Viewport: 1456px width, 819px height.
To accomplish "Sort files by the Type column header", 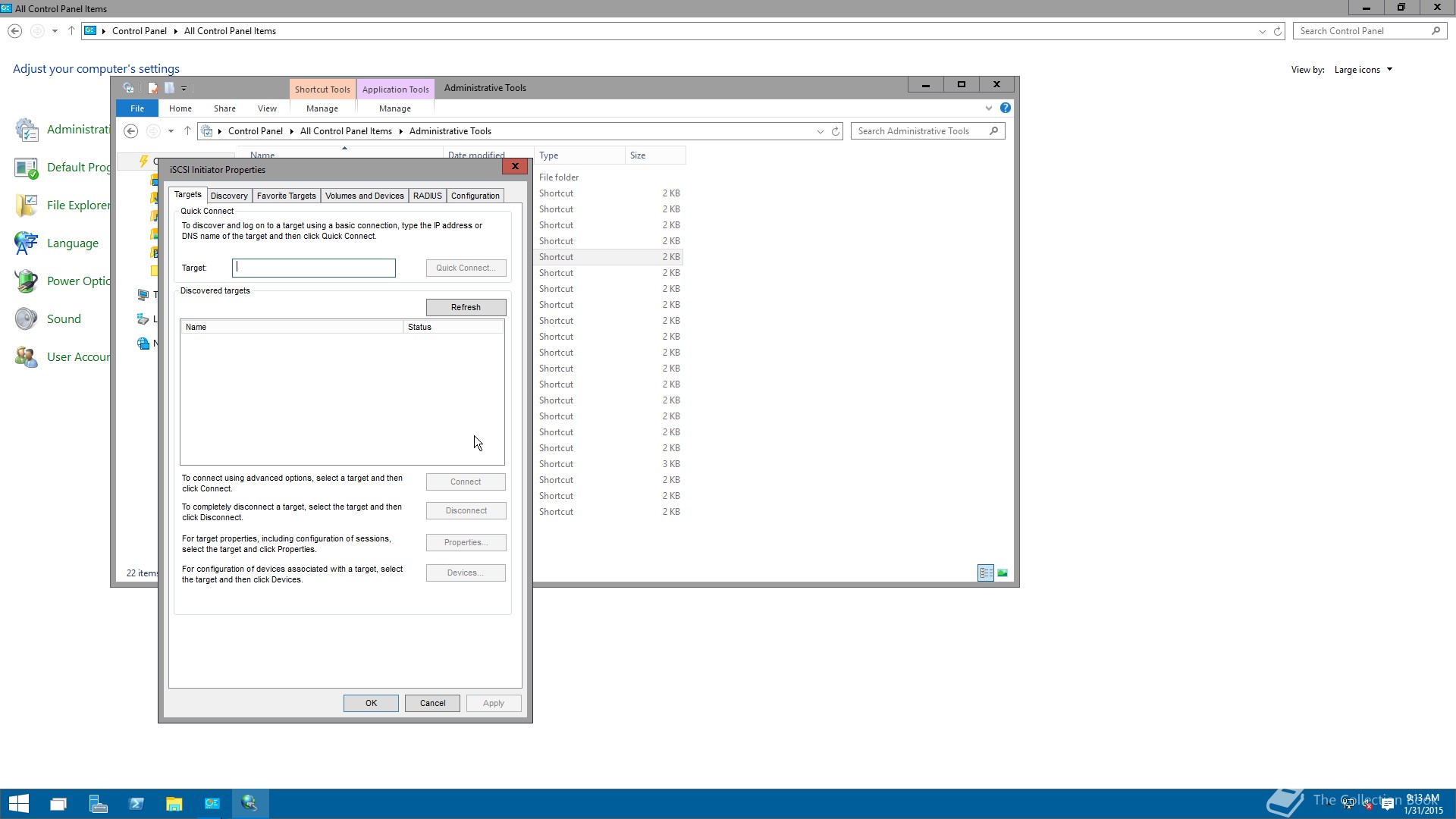I will [579, 155].
